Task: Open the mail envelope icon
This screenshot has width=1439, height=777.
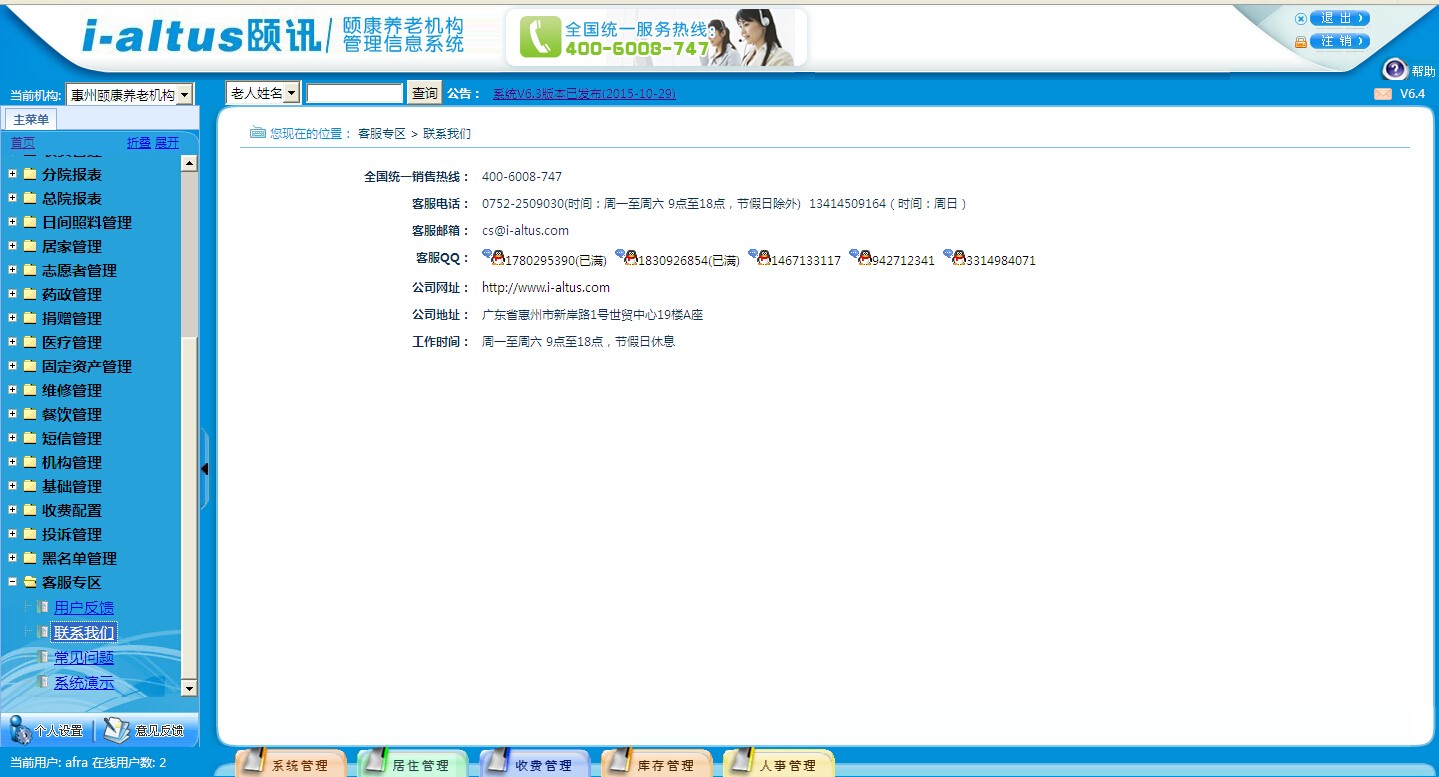Action: coord(1383,94)
